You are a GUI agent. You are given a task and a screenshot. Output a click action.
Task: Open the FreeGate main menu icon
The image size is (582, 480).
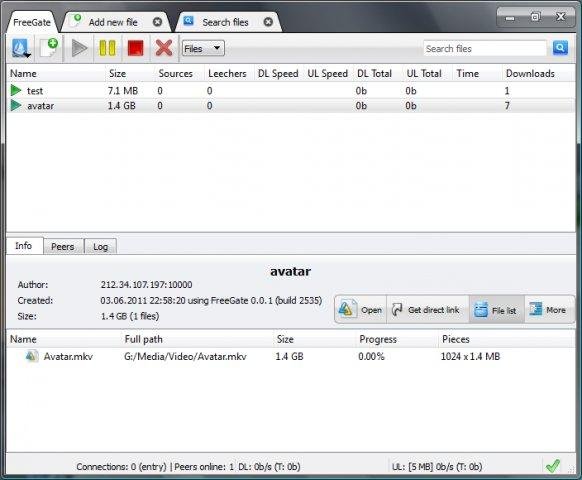(20, 48)
